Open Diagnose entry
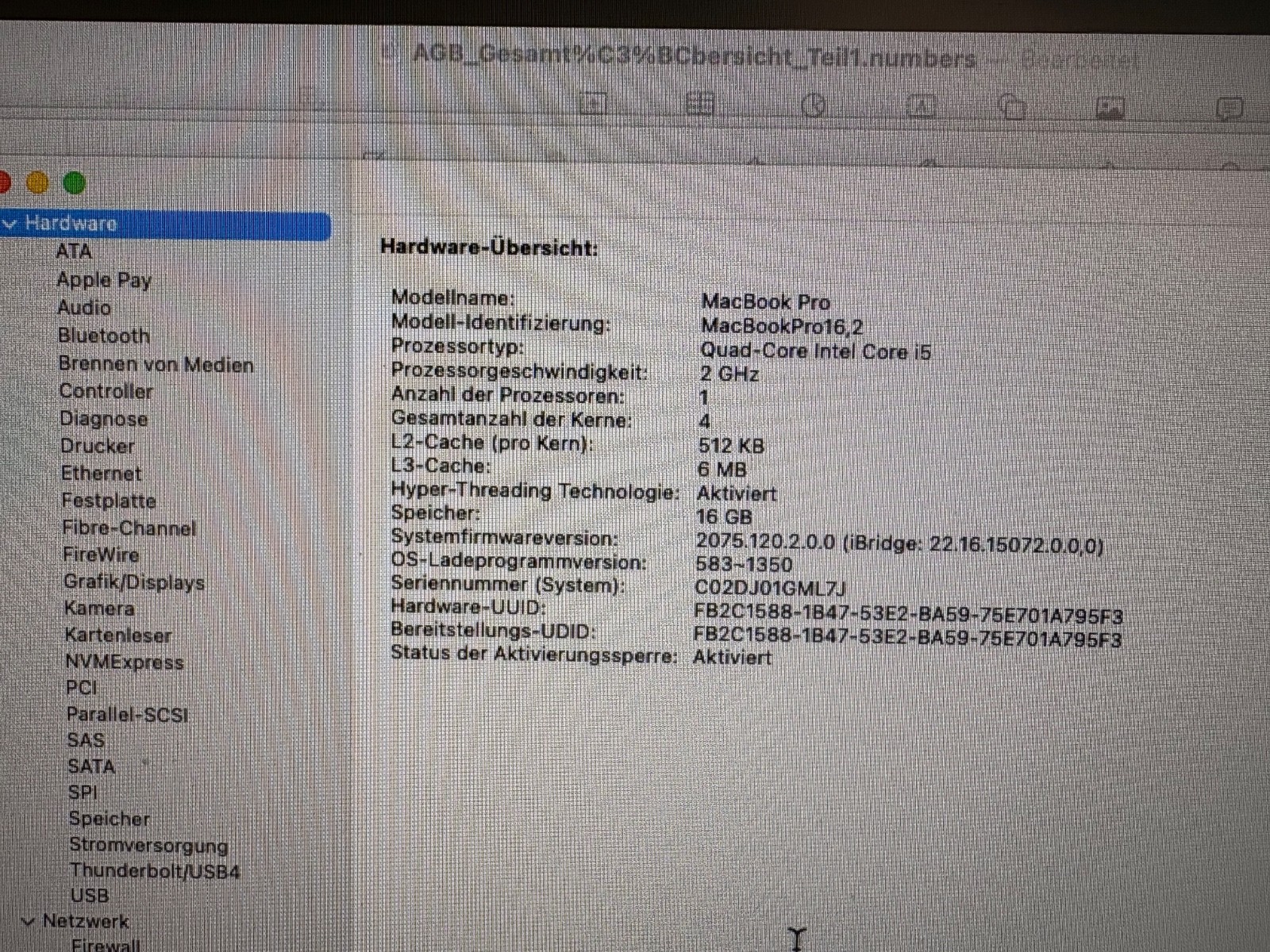Viewport: 1270px width, 952px height. pyautogui.click(x=103, y=419)
